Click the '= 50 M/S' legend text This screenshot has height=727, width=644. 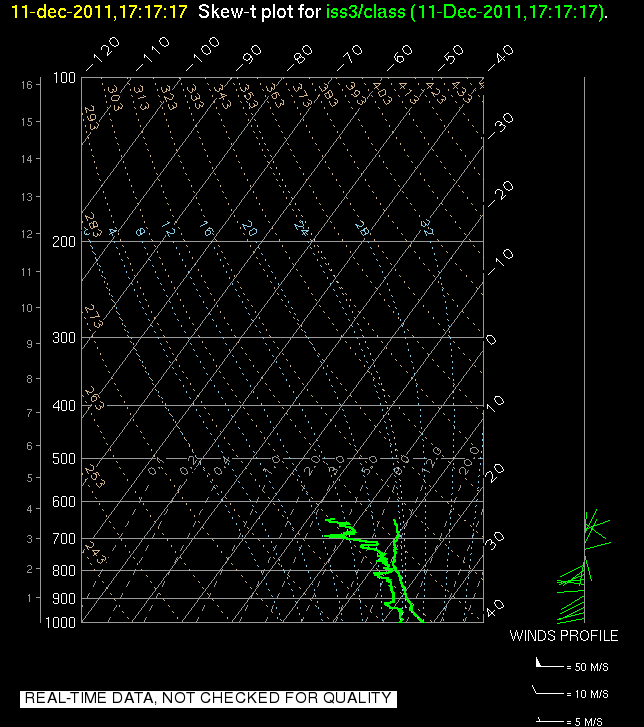click(x=587, y=667)
